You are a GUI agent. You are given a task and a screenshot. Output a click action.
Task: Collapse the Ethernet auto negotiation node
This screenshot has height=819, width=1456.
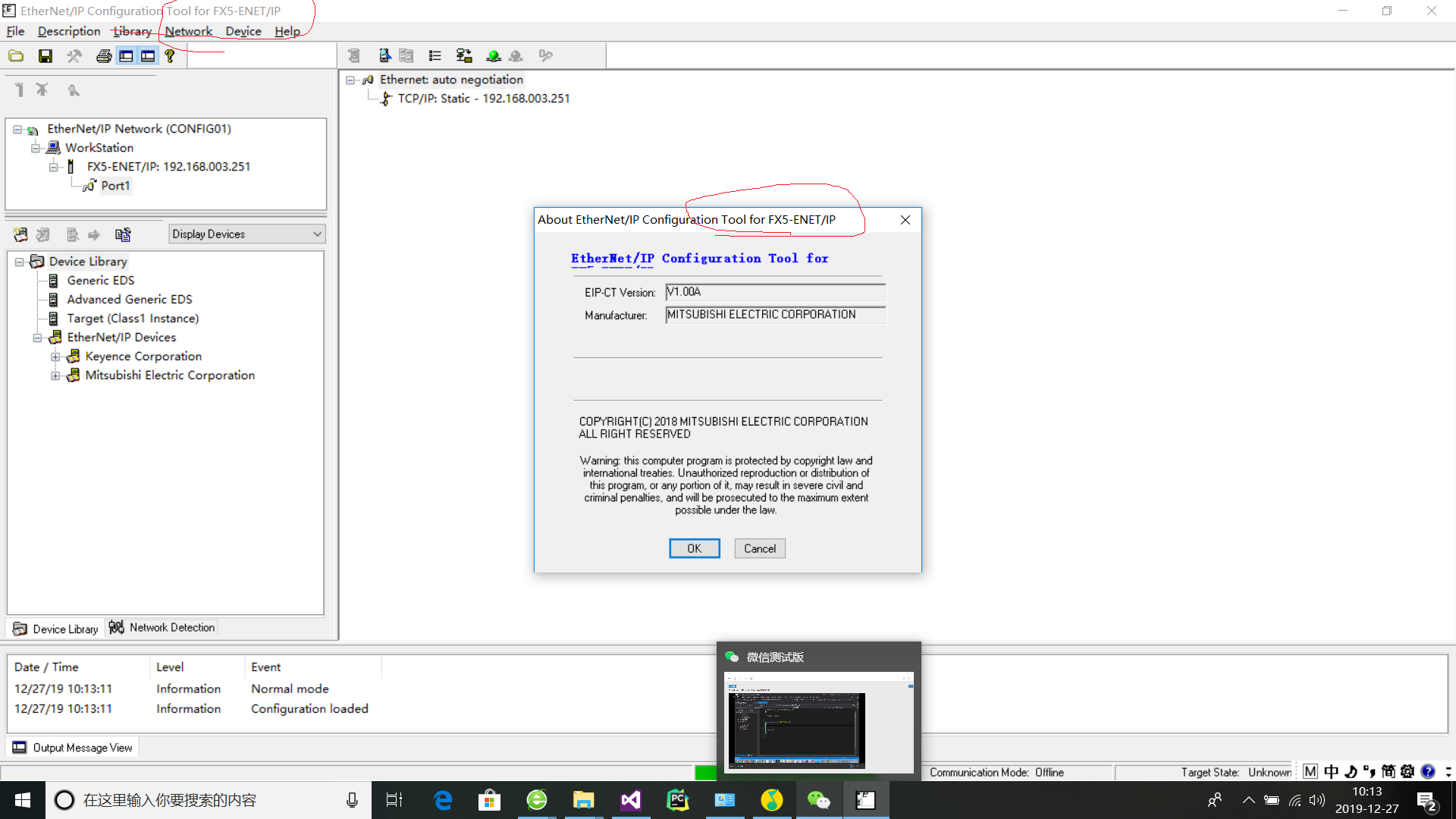(x=350, y=80)
